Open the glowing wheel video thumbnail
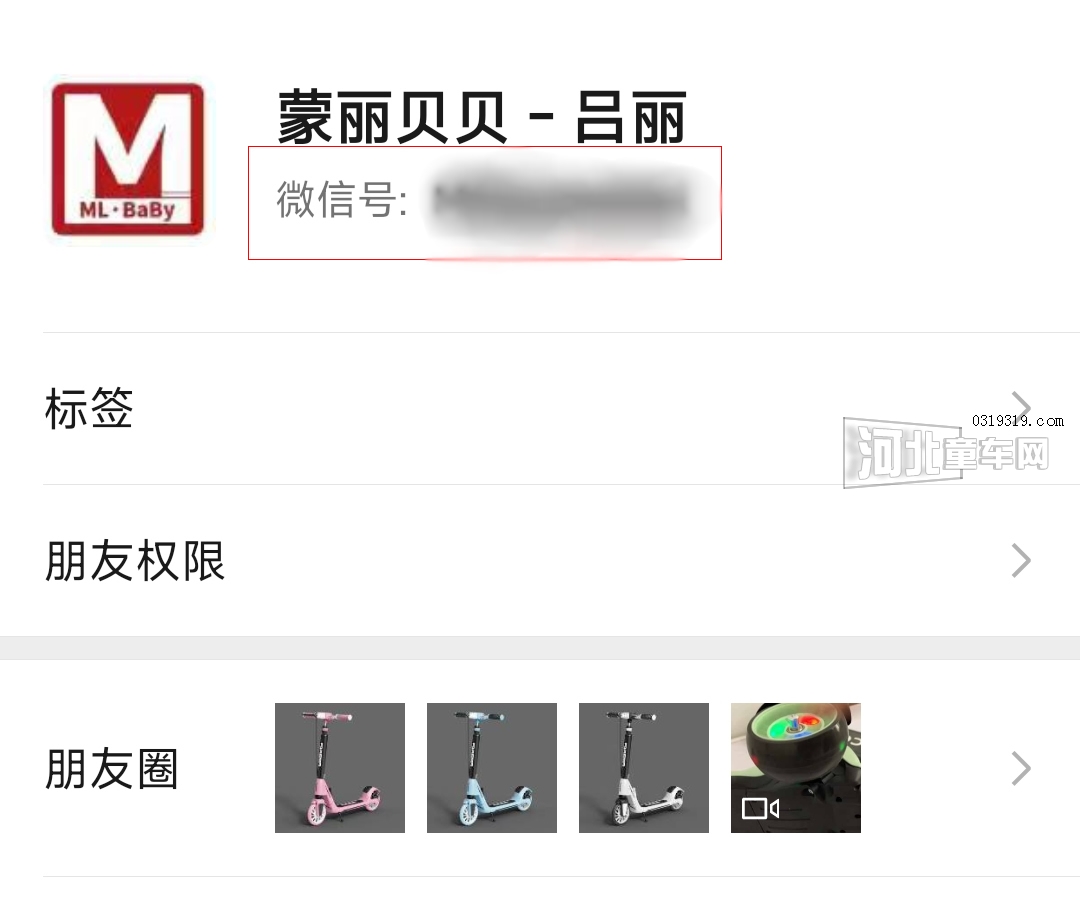 pos(796,768)
